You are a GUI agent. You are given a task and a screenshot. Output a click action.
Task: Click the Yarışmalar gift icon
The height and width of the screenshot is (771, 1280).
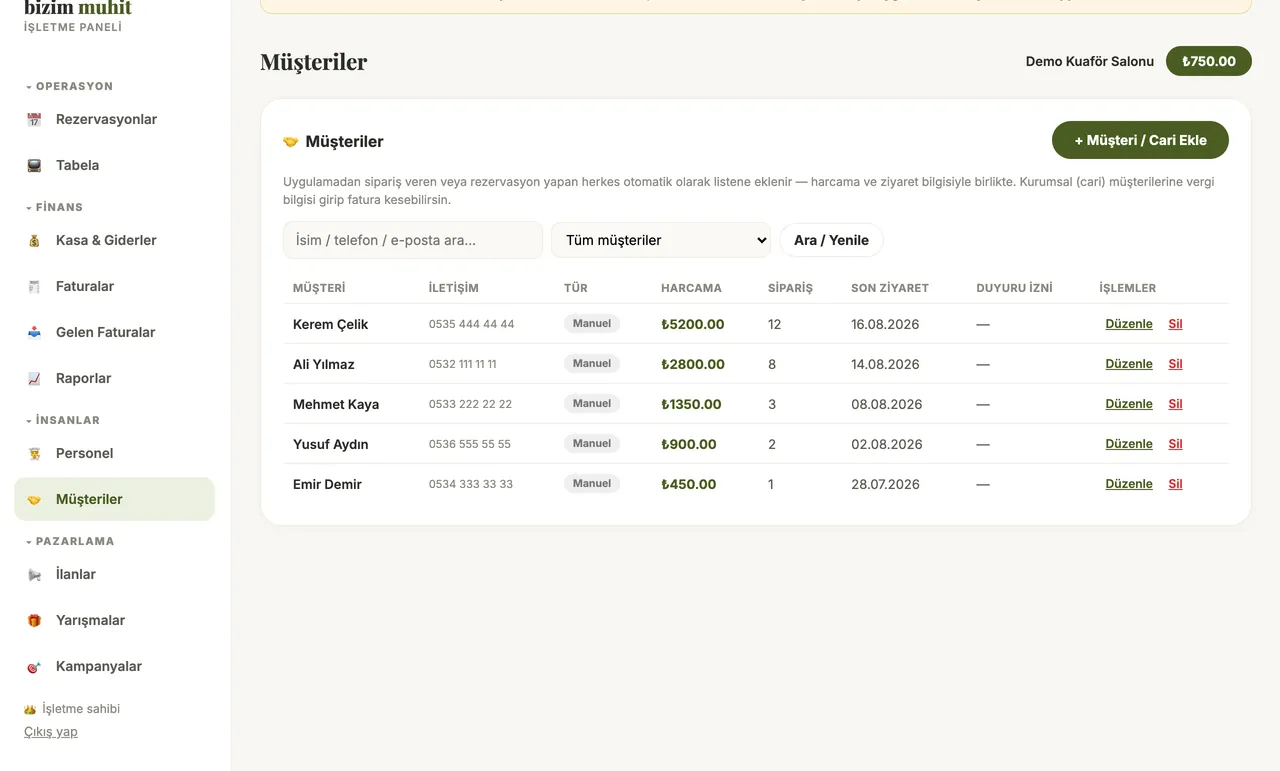click(x=34, y=621)
